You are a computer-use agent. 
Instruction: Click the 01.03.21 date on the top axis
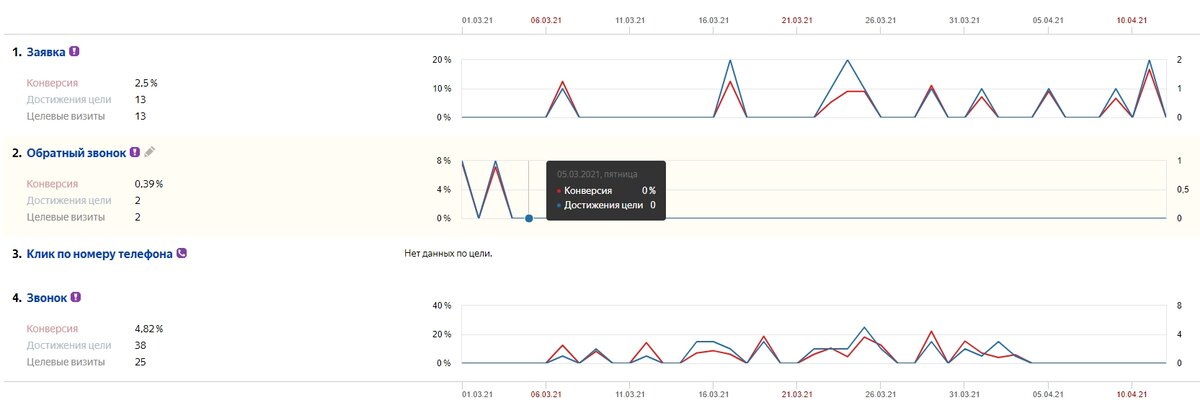point(477,20)
